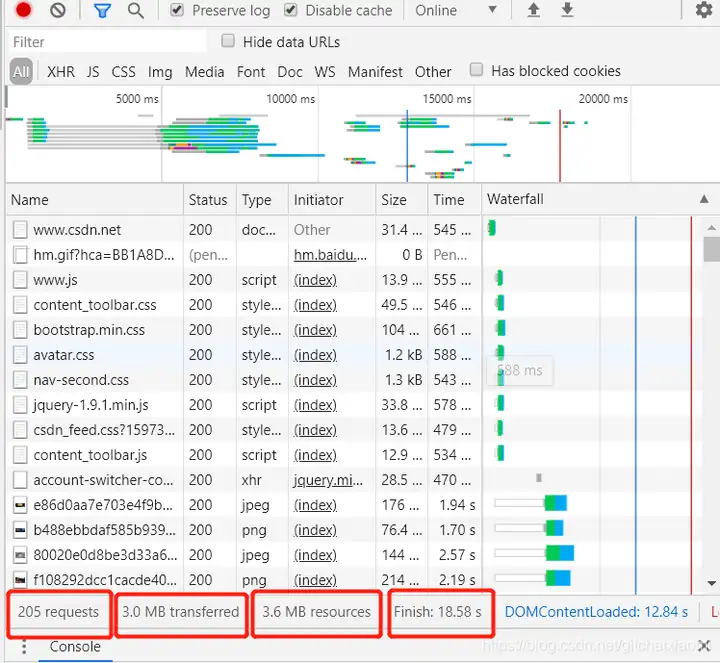Toggle the Preserve log checkbox
720x663 pixels.
(x=177, y=10)
